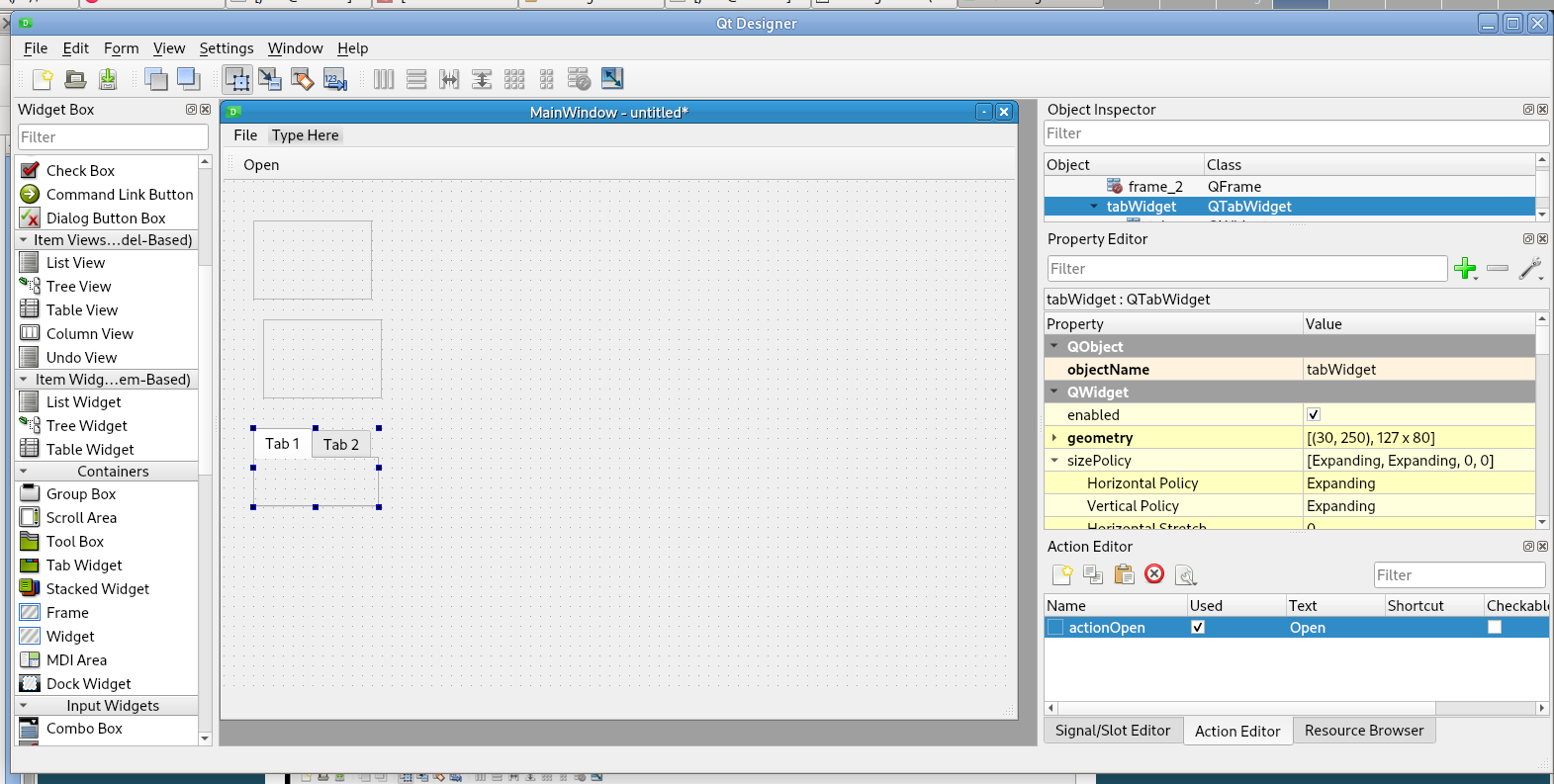Toggle the enabled property checkbox

pyautogui.click(x=1314, y=415)
